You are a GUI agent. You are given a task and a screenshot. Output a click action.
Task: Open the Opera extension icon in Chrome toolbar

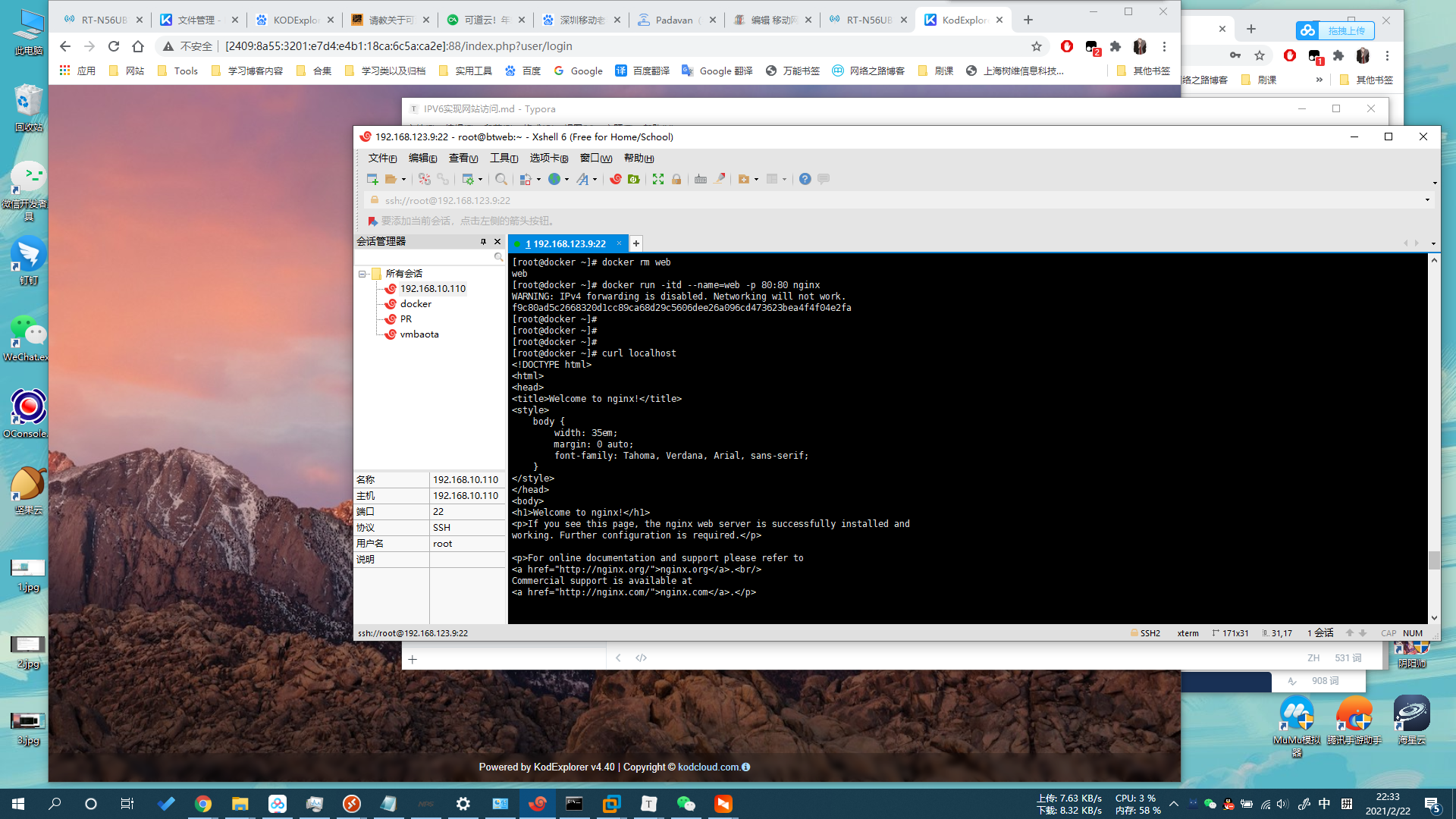[1067, 46]
